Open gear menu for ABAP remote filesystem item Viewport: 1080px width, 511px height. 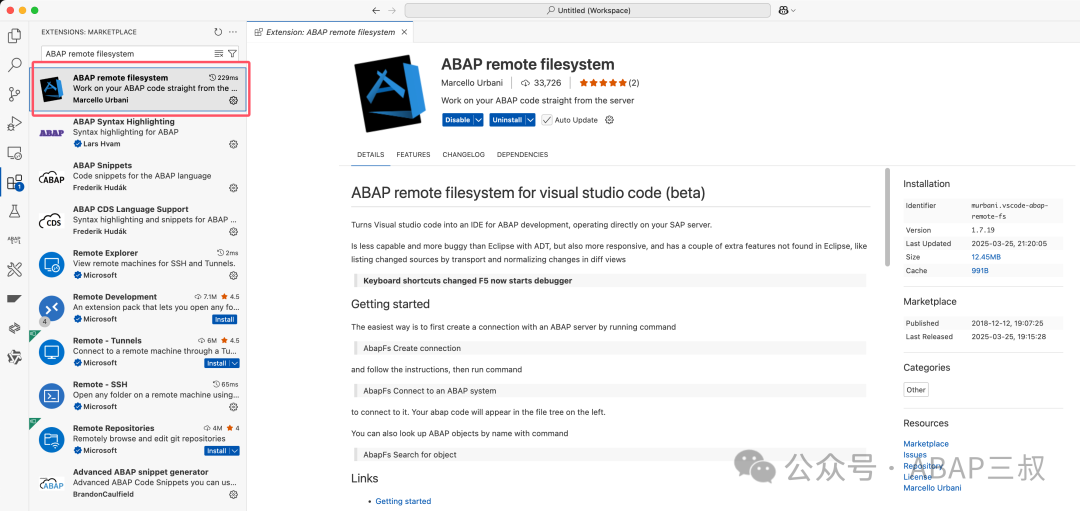coord(233,101)
